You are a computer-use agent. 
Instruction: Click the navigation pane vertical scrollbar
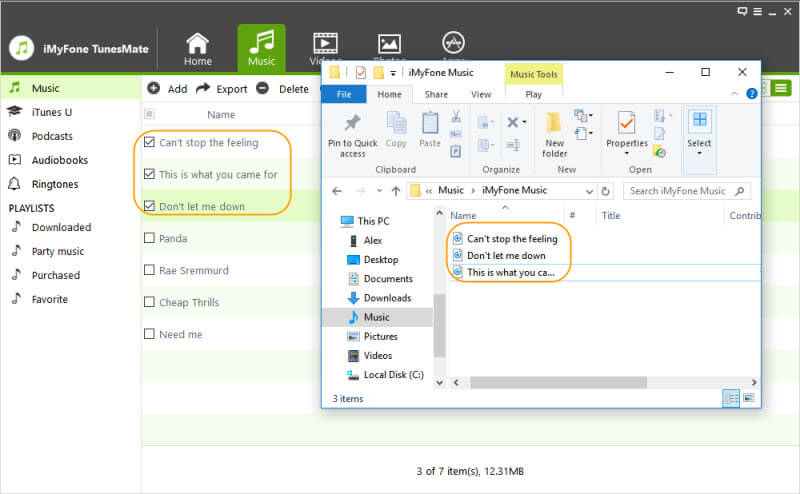(x=439, y=325)
